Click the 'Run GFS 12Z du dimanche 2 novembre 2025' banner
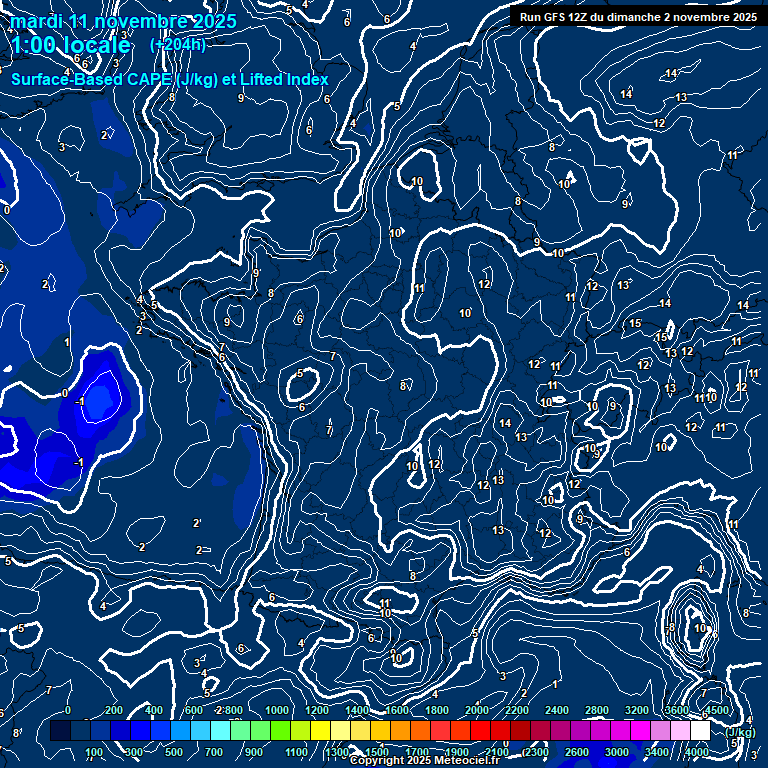The height and width of the screenshot is (768, 768). [x=638, y=17]
